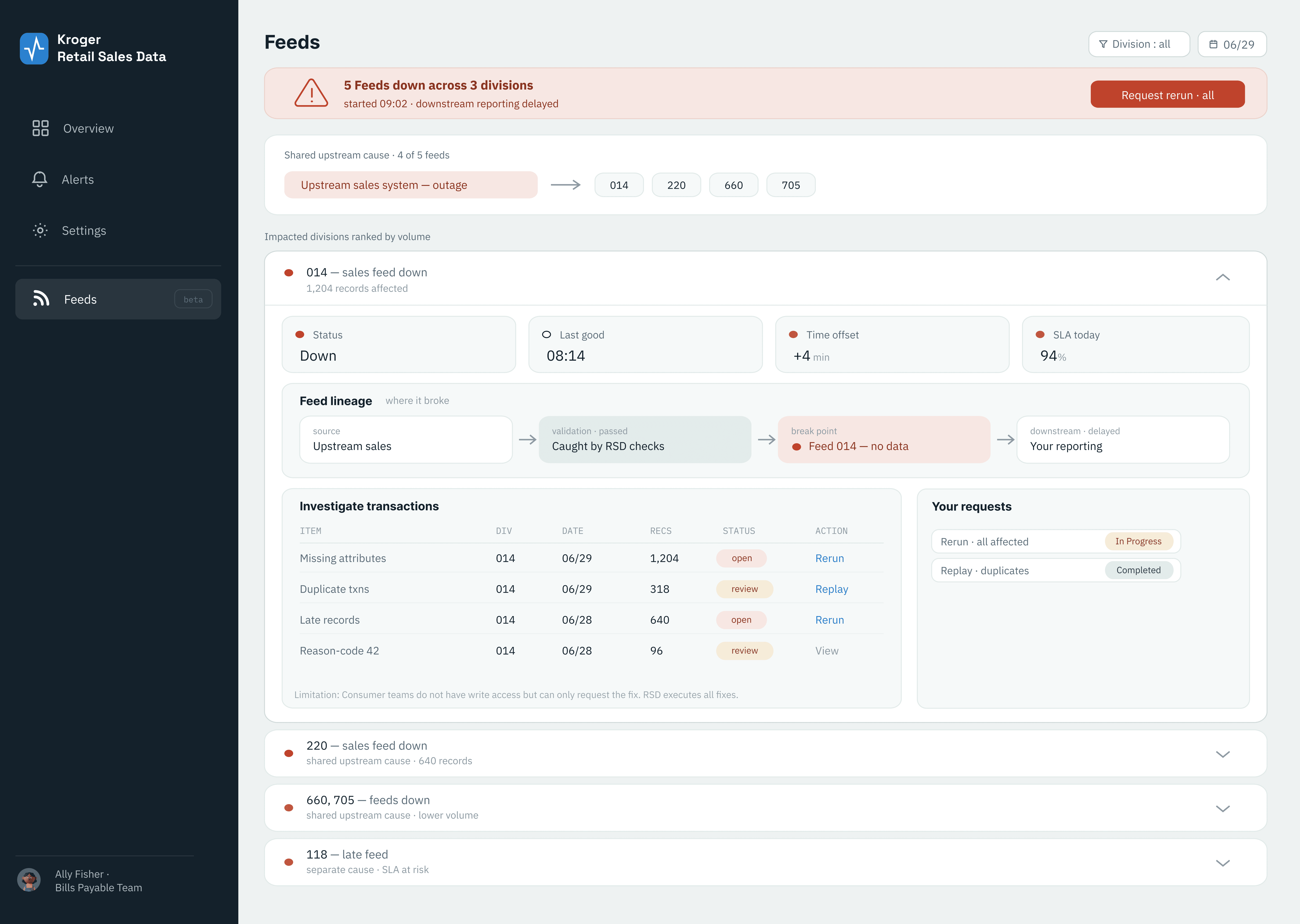Click the STATUS column header
Image resolution: width=1300 pixels, height=924 pixels.
click(739, 531)
